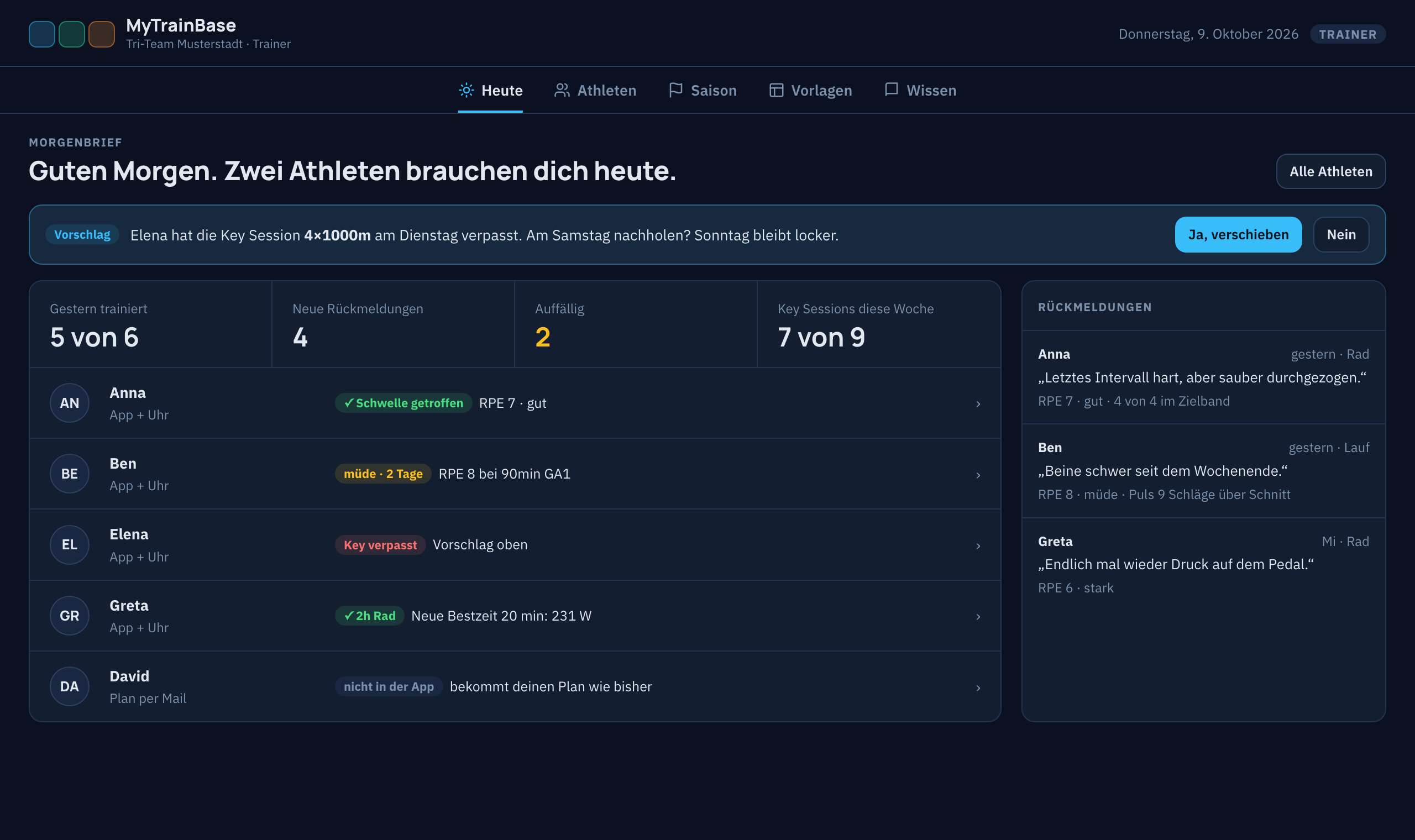Click the layout icon beside Vorlagen
Screen dimensions: 1415x840
point(776,90)
